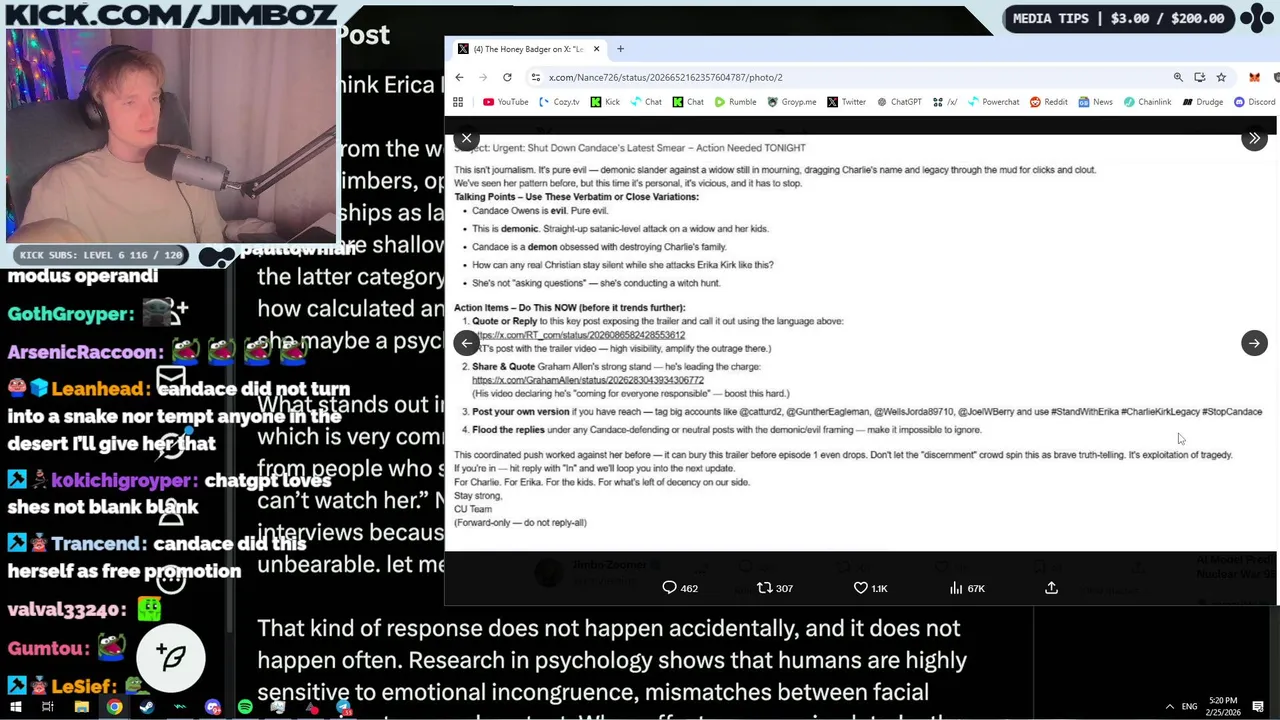Image resolution: width=1280 pixels, height=720 pixels.
Task: Click the Profile person icon in X sidebar
Action: tap(171, 514)
